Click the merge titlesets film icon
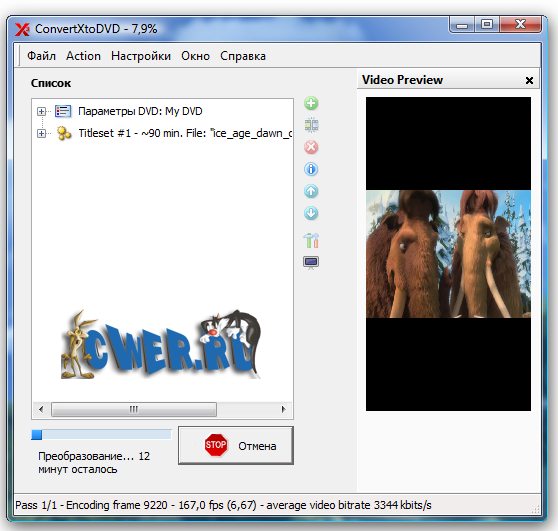The height and width of the screenshot is (531, 558). (311, 125)
